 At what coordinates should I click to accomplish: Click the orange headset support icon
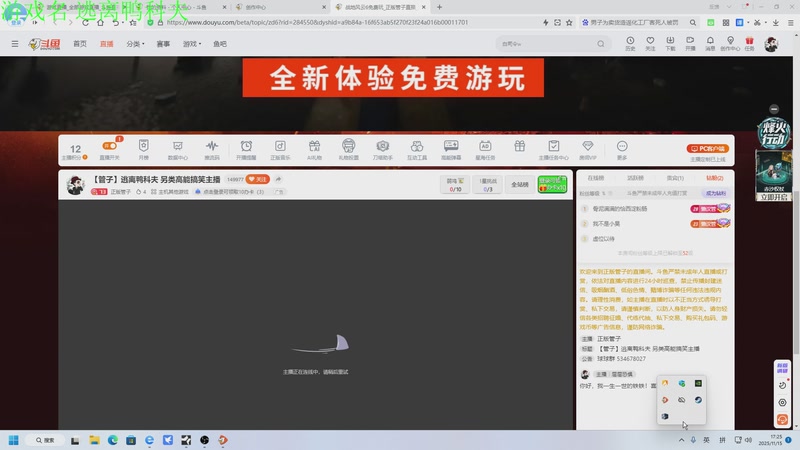(782, 419)
